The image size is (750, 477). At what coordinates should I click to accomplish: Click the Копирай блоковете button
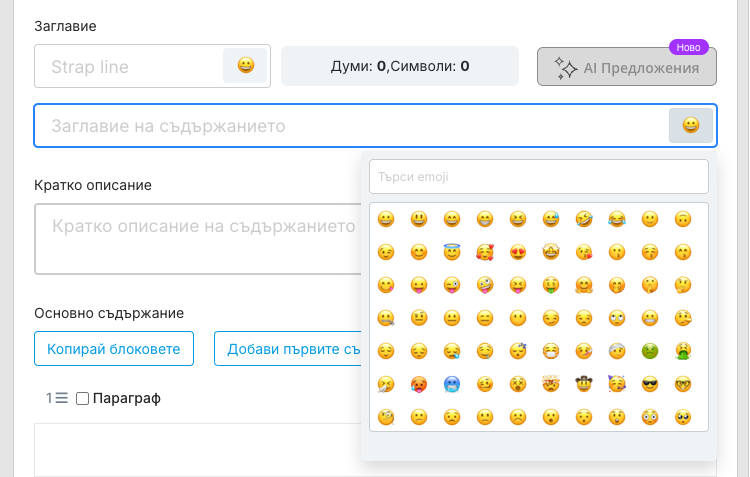(x=114, y=349)
